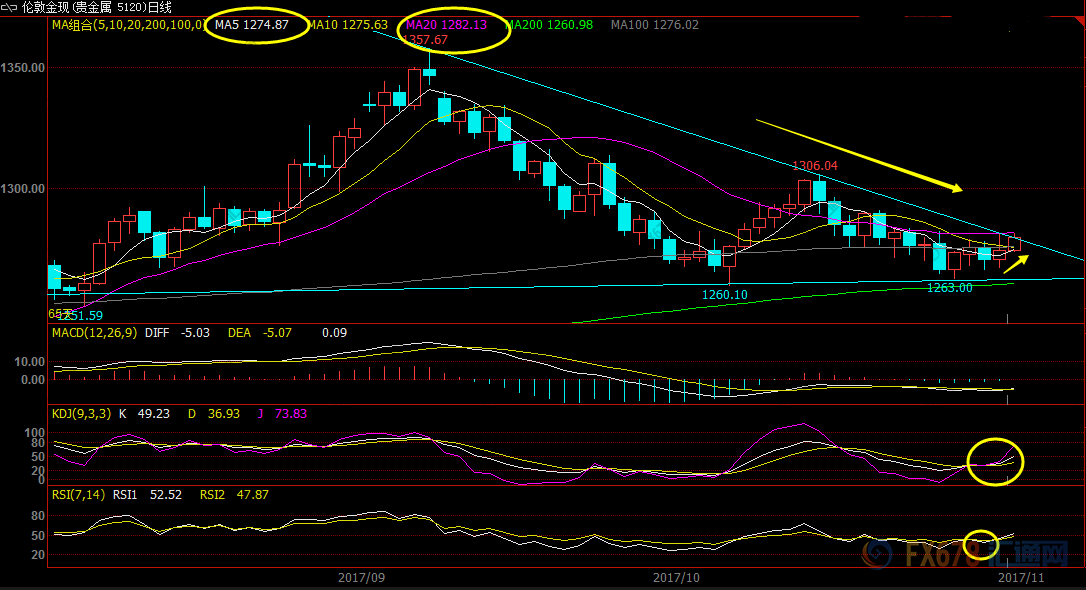The image size is (1086, 590).
Task: Click the large yellow downtrend arrow annotation
Action: tap(858, 155)
